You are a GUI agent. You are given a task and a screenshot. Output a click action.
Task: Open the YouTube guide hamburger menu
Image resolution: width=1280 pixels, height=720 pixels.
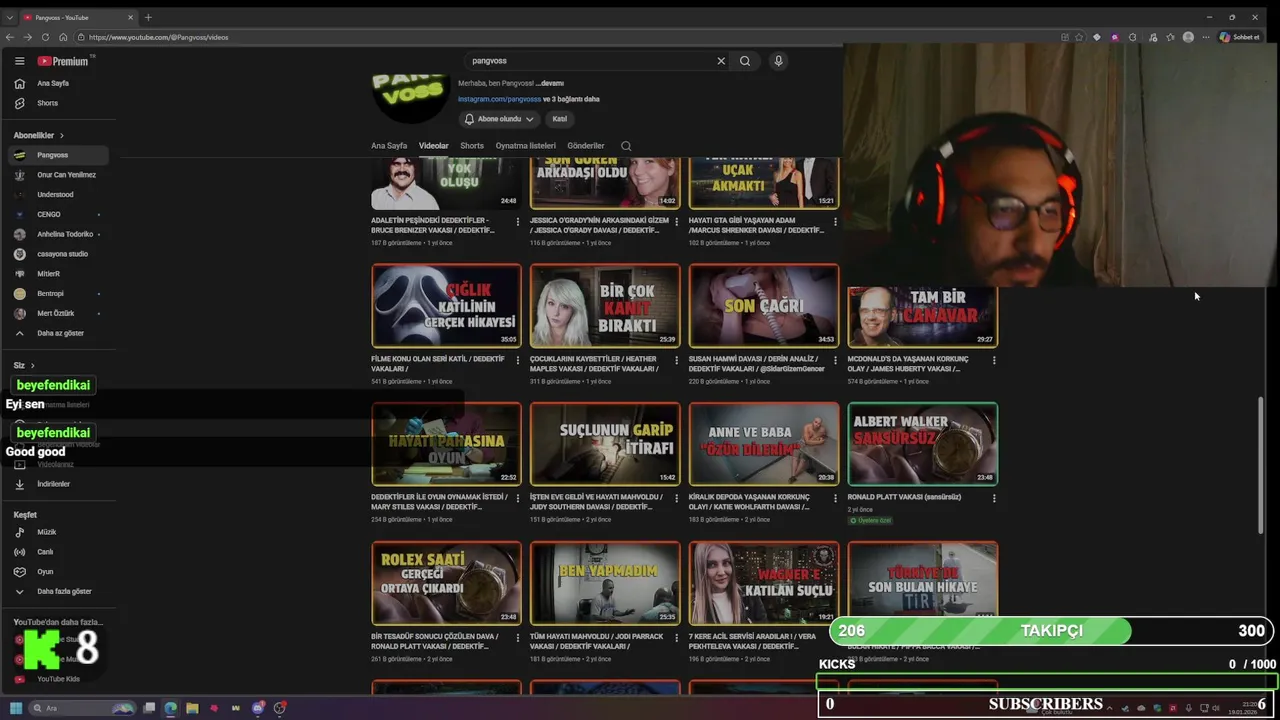(19, 61)
